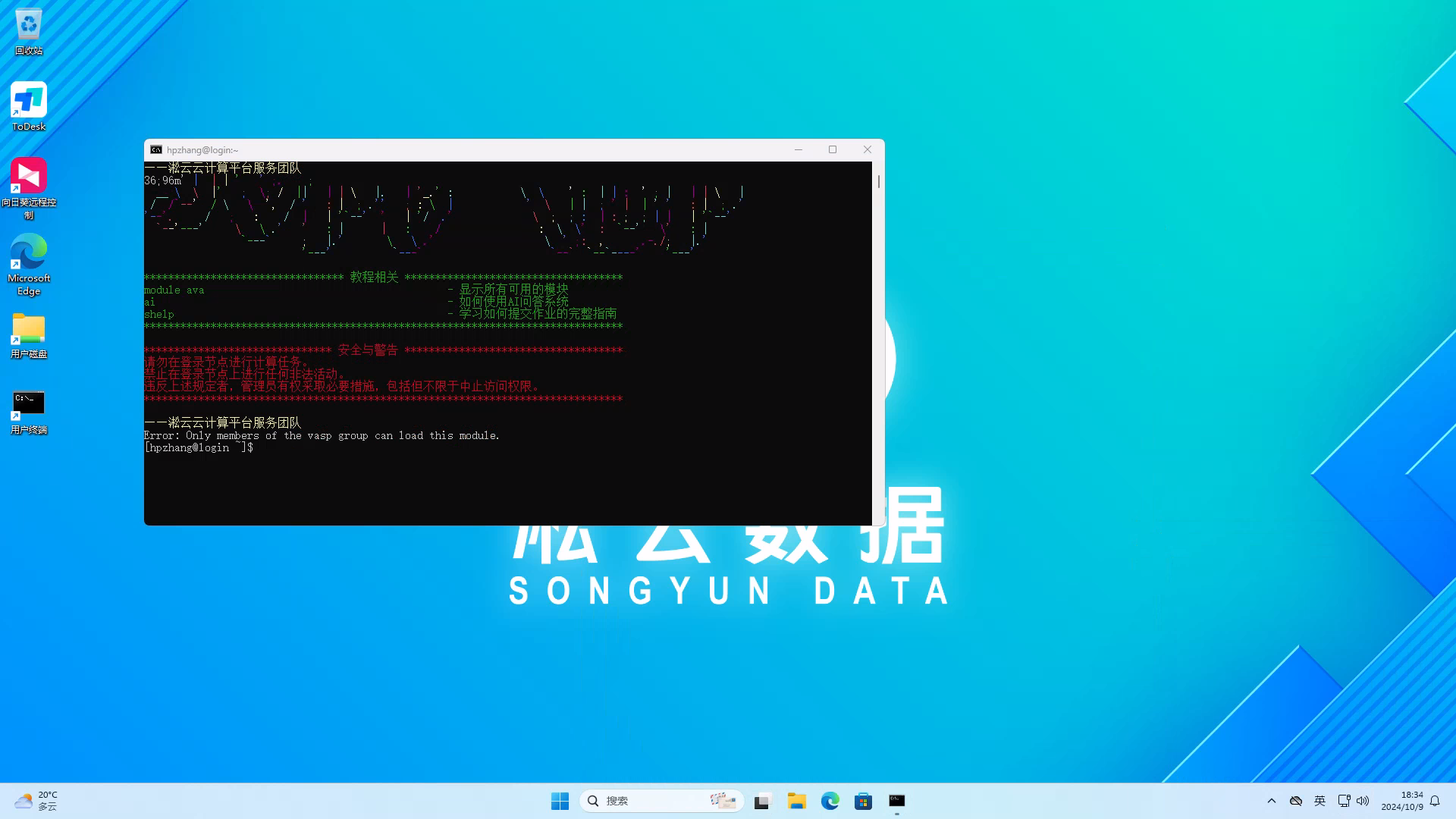Open File Explorer from the taskbar
1456x819 pixels.
(x=796, y=801)
